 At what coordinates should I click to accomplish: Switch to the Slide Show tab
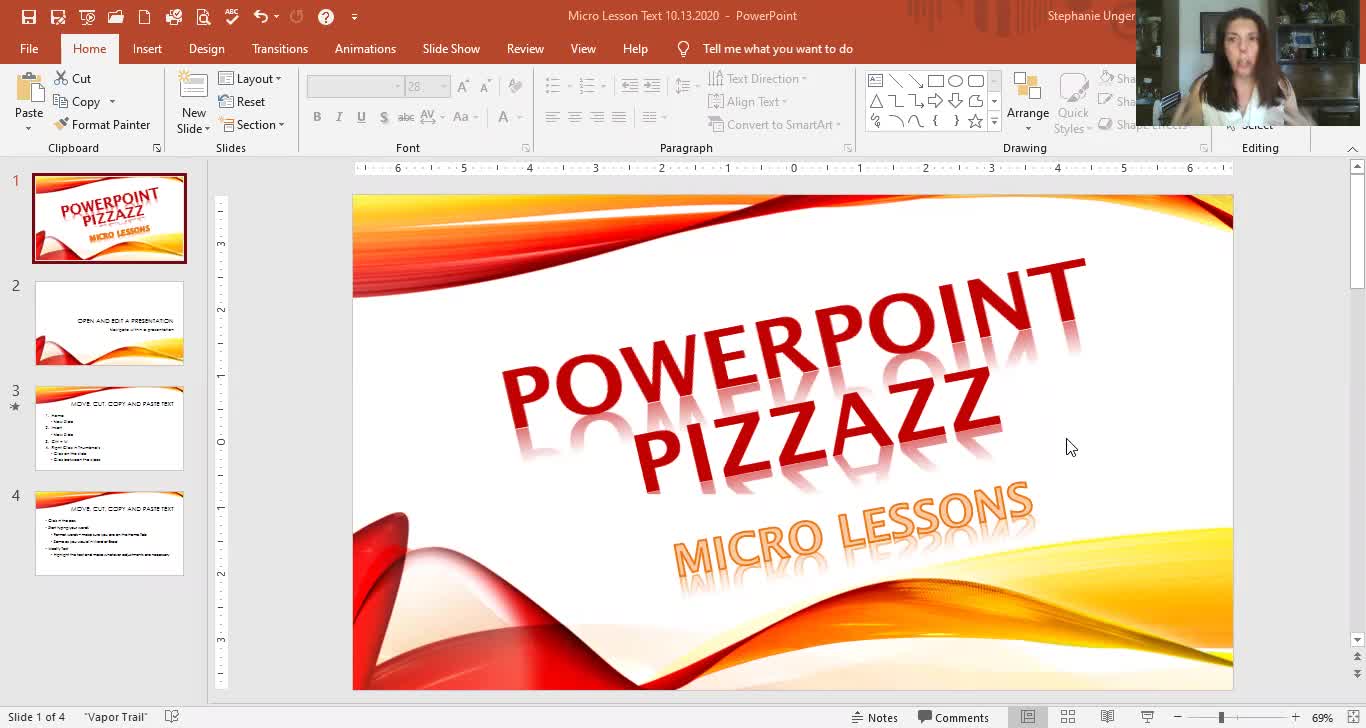click(451, 48)
